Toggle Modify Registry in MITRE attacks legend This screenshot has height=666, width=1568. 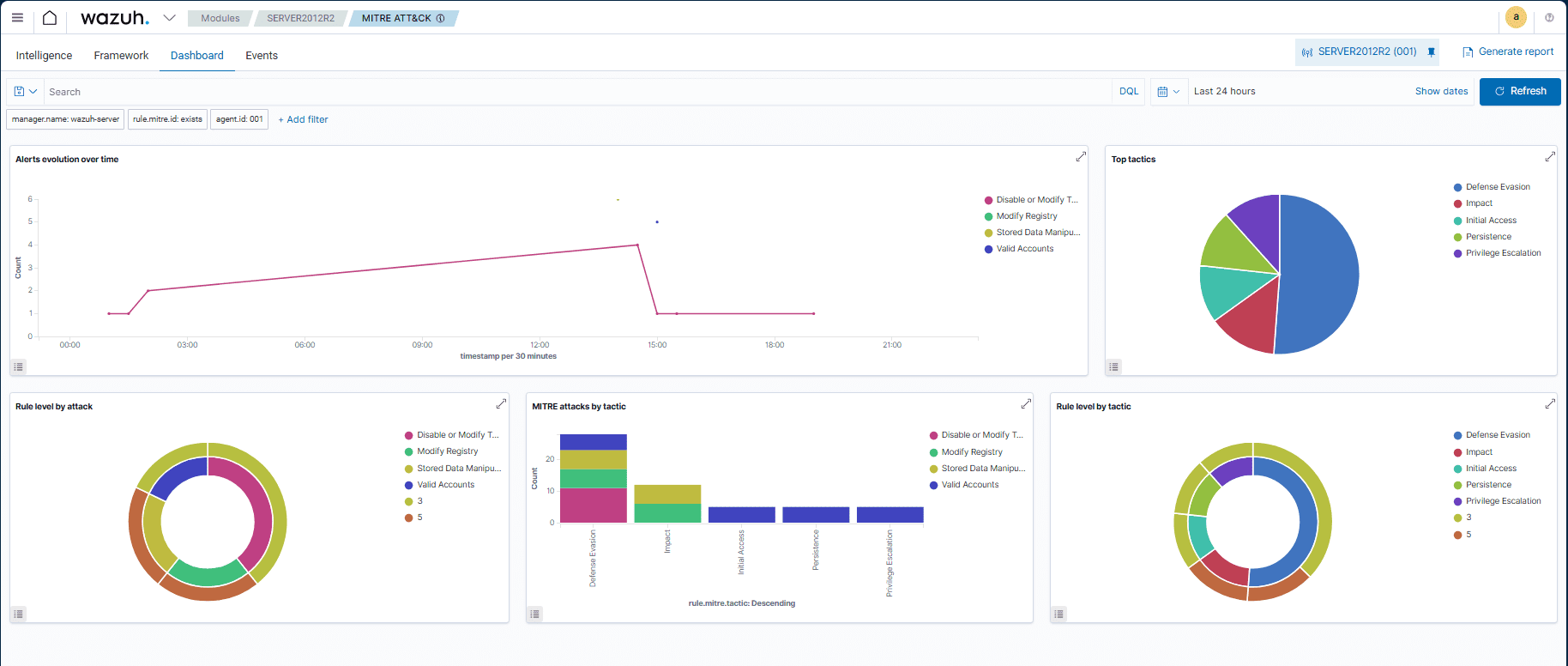pos(971,452)
